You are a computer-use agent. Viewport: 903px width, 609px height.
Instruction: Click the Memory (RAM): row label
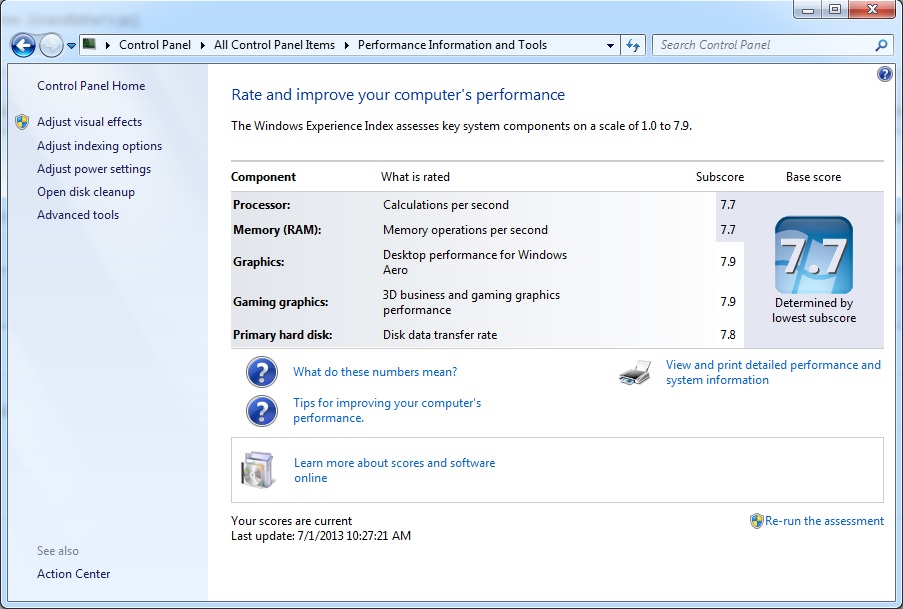point(277,230)
